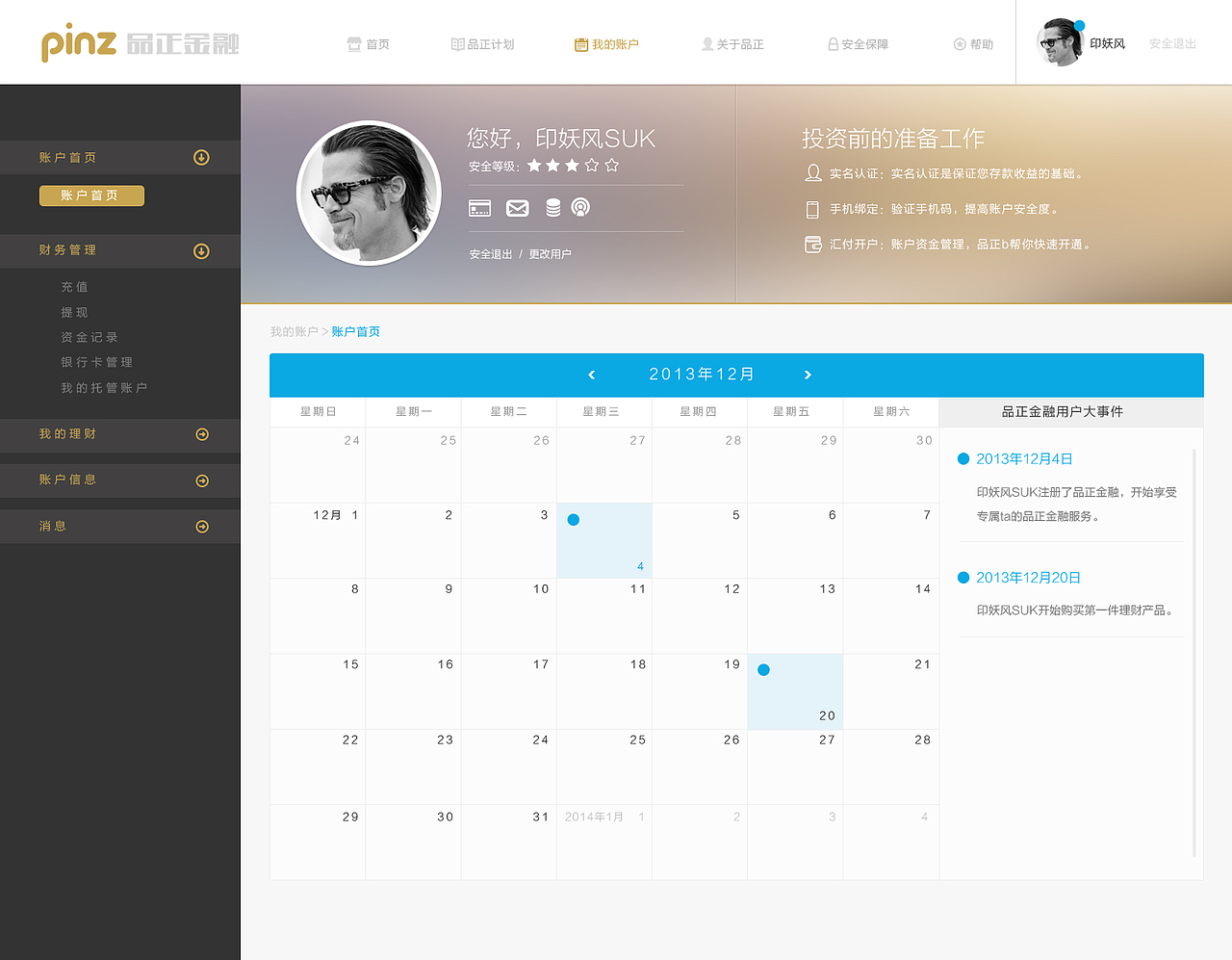The width and height of the screenshot is (1232, 960).
Task: Select December 11 in calendar
Action: click(x=604, y=615)
